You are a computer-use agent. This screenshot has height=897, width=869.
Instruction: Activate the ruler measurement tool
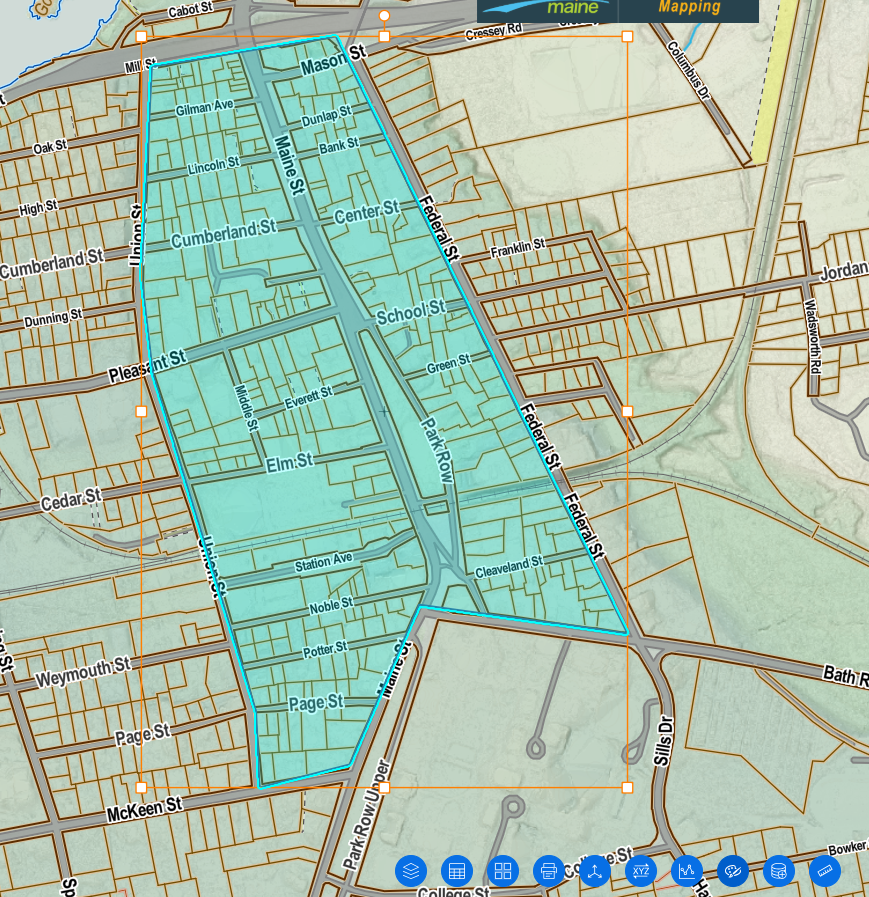[824, 871]
